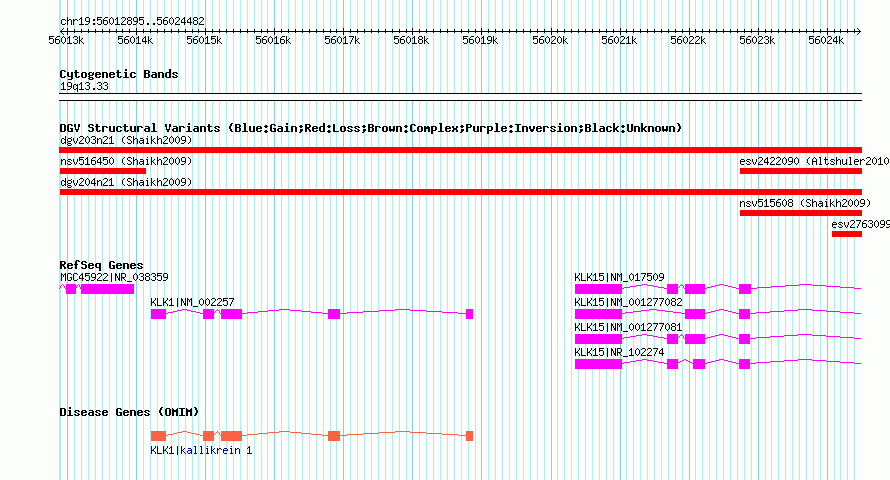Select the 19q13.33 band label
The height and width of the screenshot is (480, 890).
tap(84, 86)
